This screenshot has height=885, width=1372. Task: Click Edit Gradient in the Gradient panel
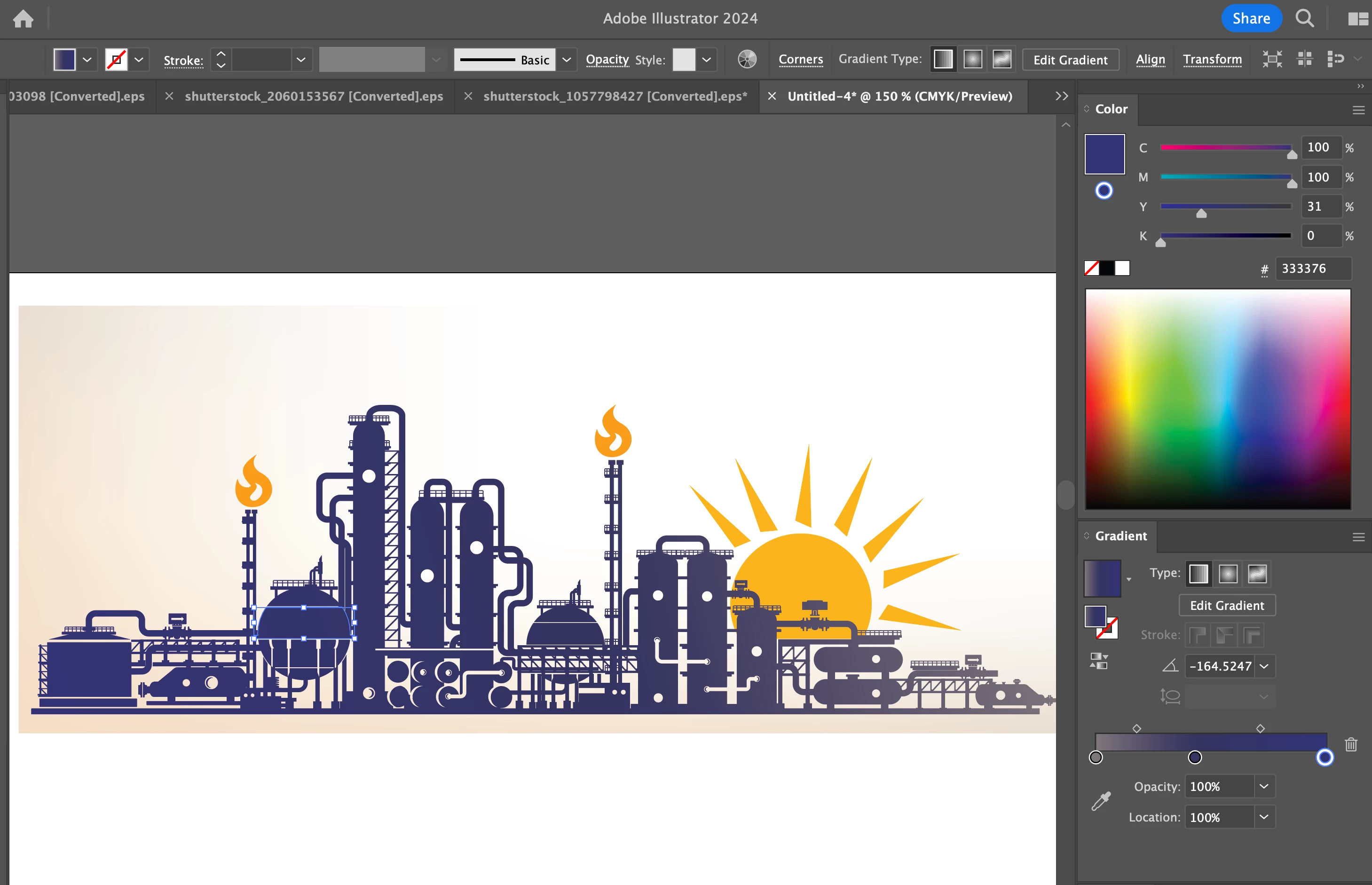pos(1227,605)
